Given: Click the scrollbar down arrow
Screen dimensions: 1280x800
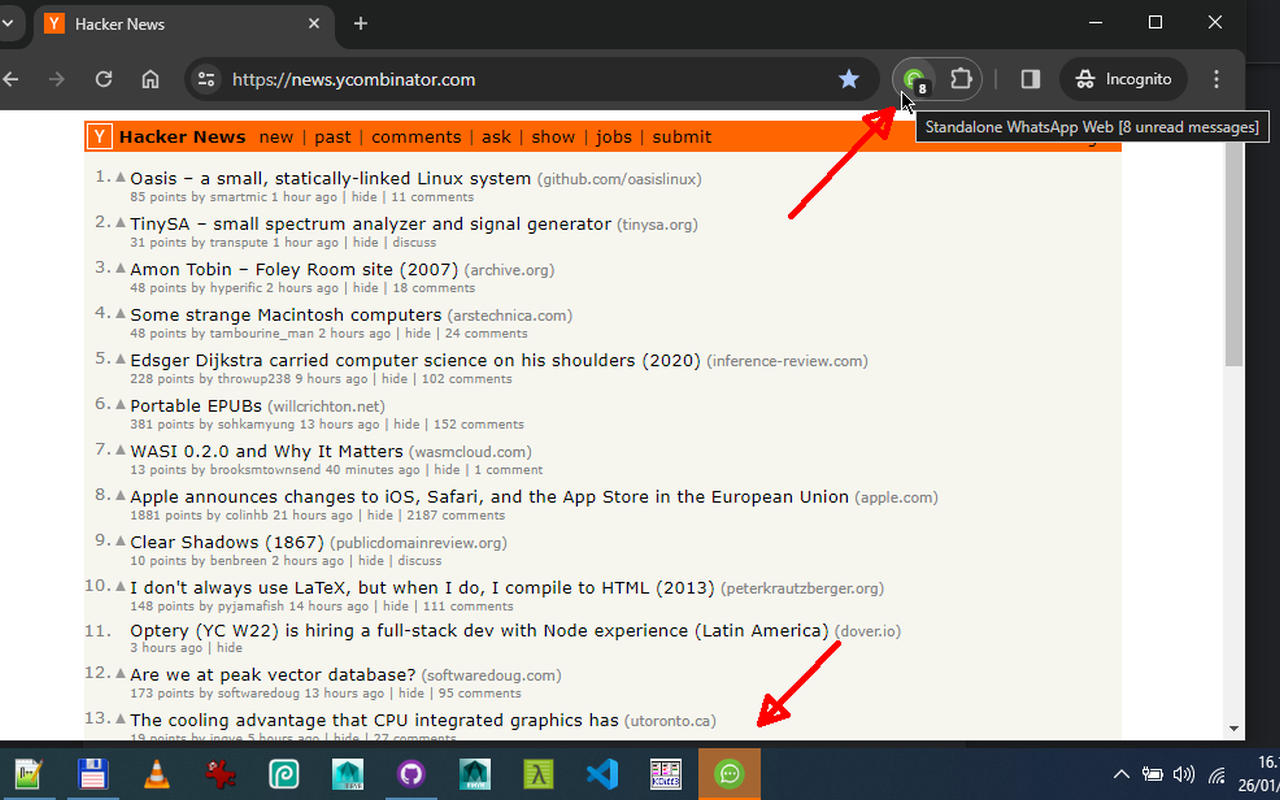Looking at the screenshot, I should click(x=1234, y=729).
